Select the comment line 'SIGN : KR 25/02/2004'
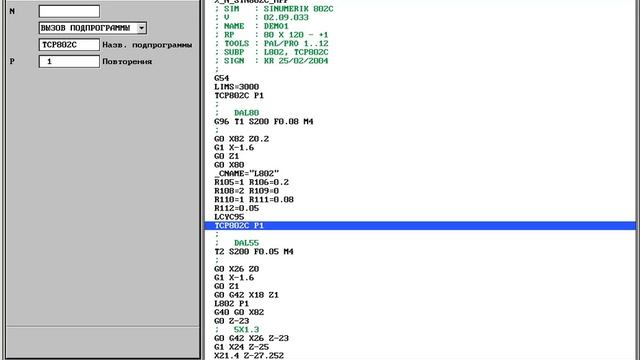Viewport: 640px width, 360px height. click(x=271, y=61)
